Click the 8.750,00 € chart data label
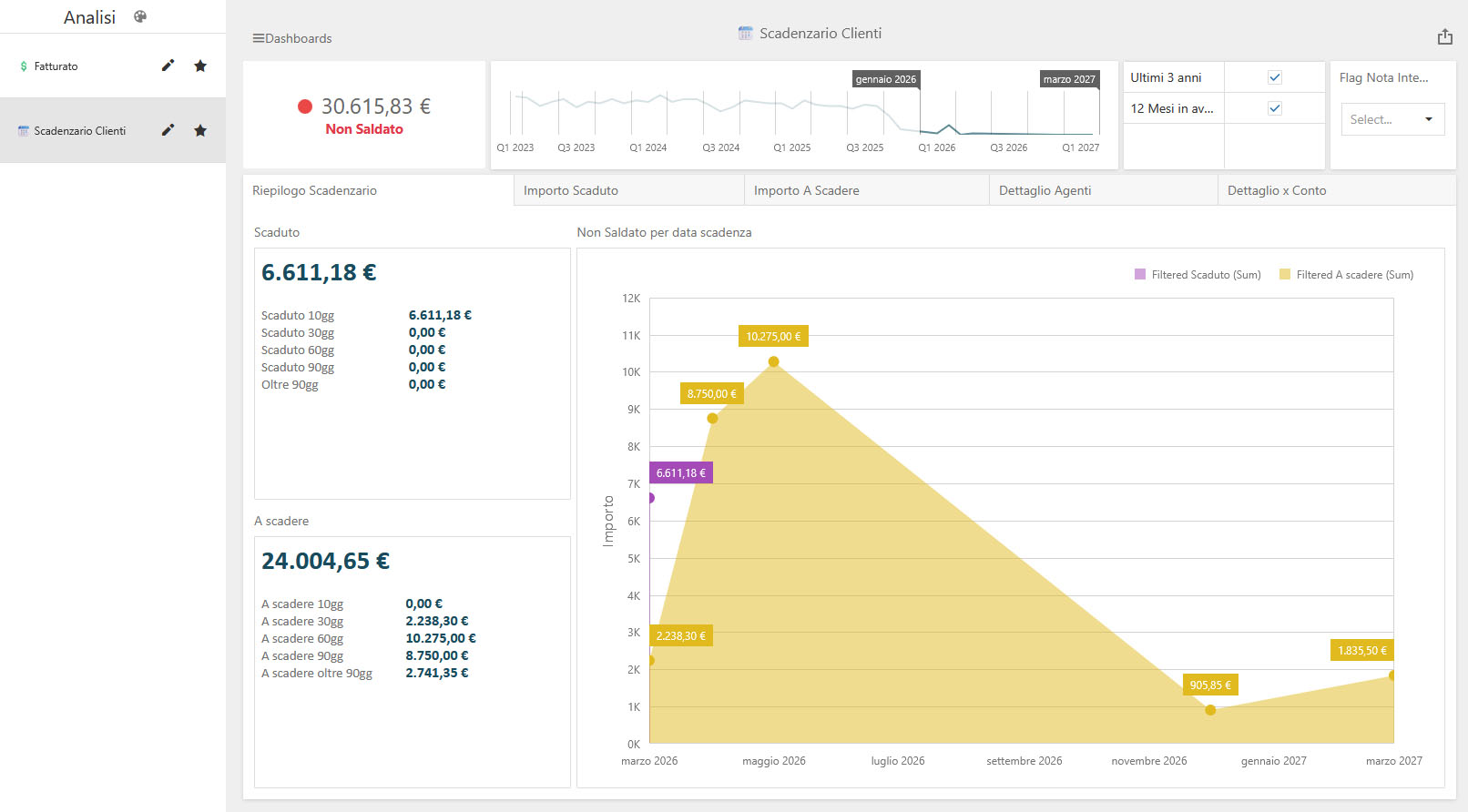1468x812 pixels. tap(712, 394)
